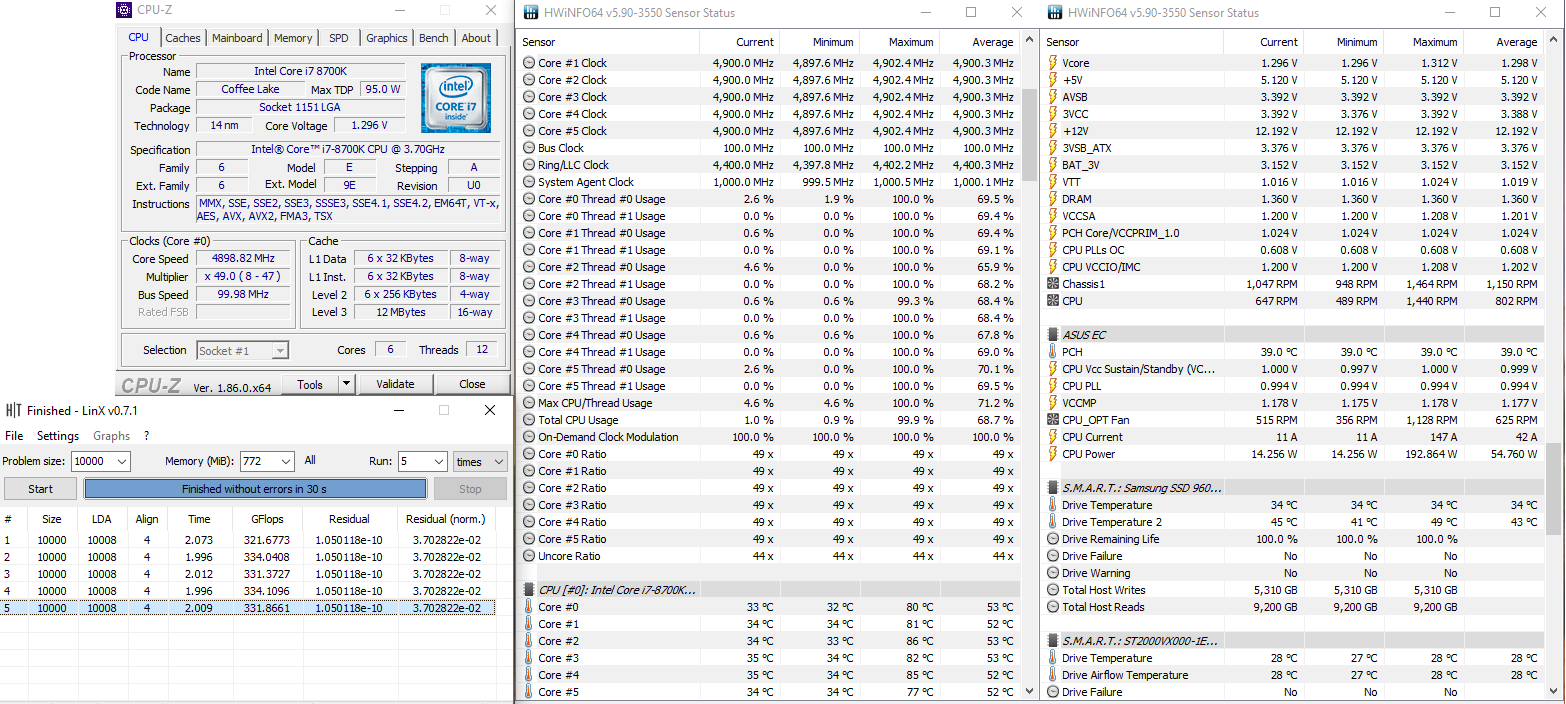Viewport: 1566px width, 704px height.
Task: Open the File menu in LinX
Action: coord(14,436)
